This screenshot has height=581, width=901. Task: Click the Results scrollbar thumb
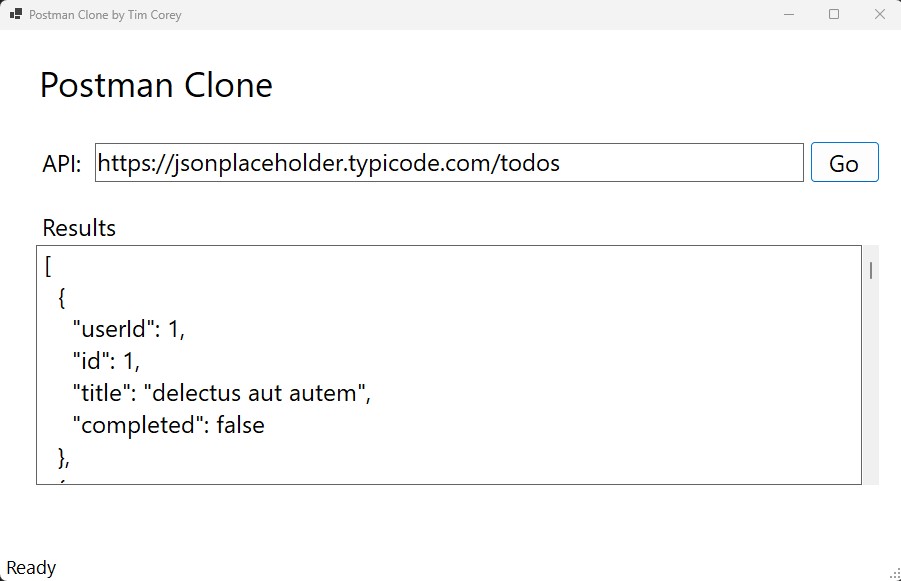point(871,270)
